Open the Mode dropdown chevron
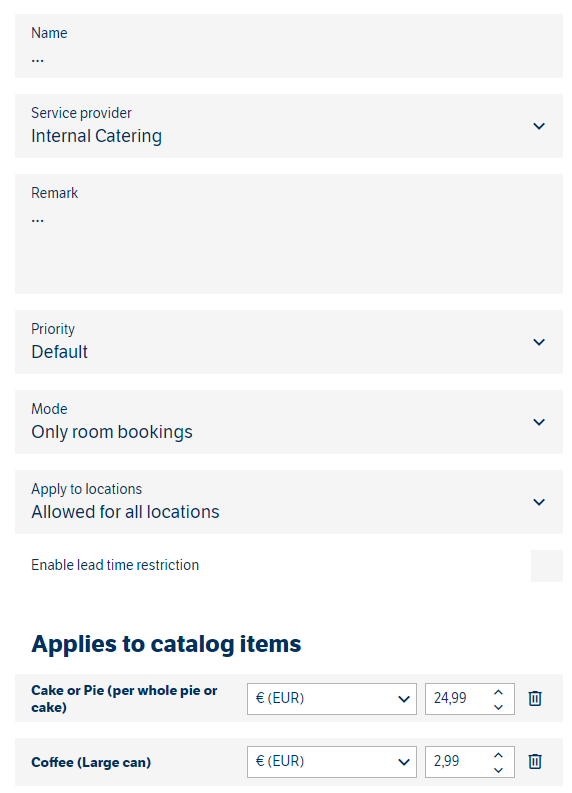This screenshot has height=793, width=572. (x=539, y=422)
